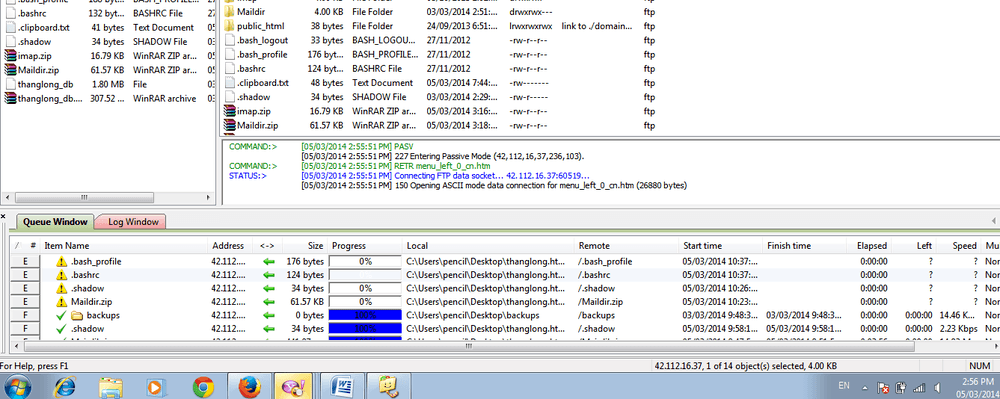Launch Google Chrome from the taskbar

click(203, 387)
